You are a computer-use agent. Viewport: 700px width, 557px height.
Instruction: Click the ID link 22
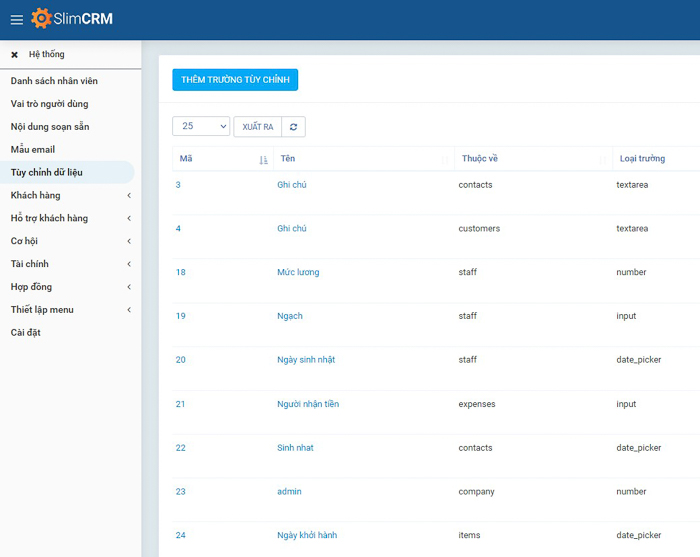point(180,448)
